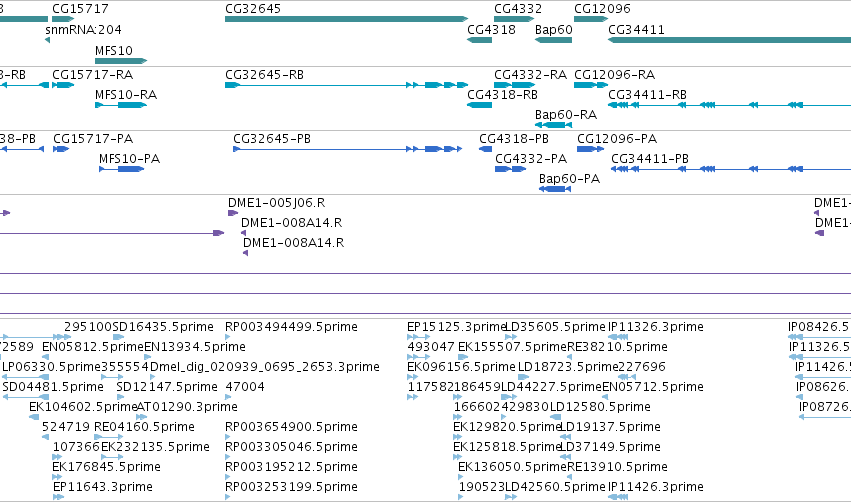This screenshot has width=851, height=502.
Task: Click the long CG32645 gene bar
Action: 346,19
